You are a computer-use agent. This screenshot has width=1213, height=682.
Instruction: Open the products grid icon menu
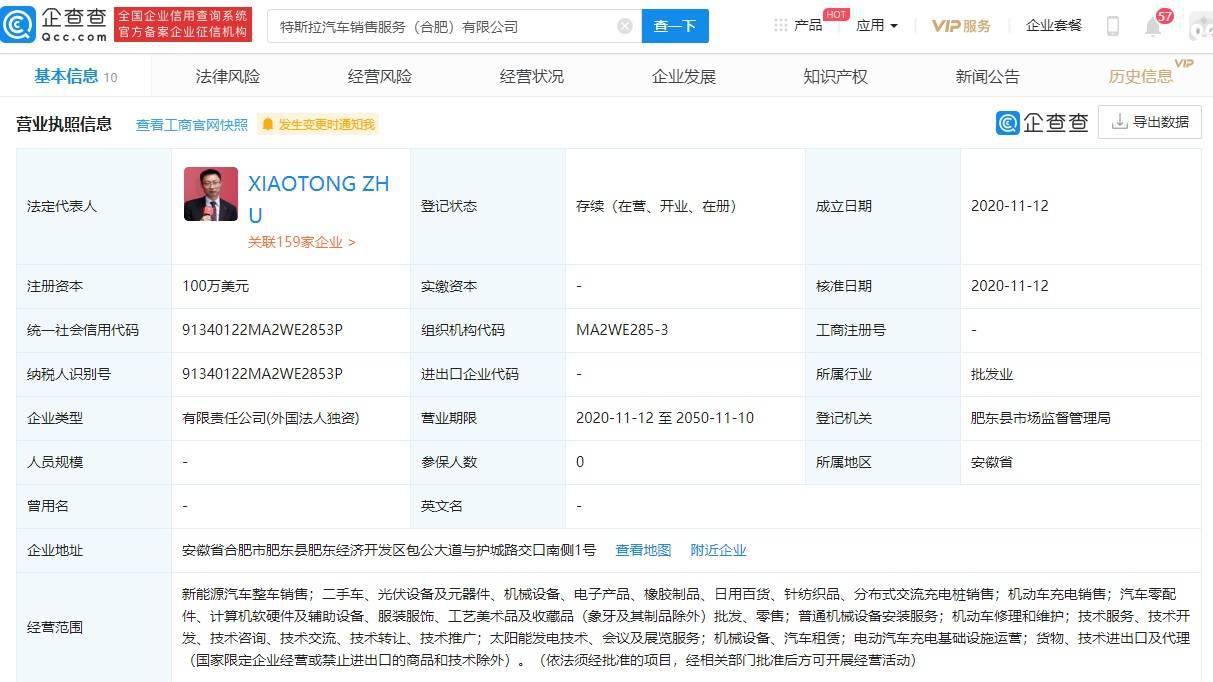click(780, 25)
